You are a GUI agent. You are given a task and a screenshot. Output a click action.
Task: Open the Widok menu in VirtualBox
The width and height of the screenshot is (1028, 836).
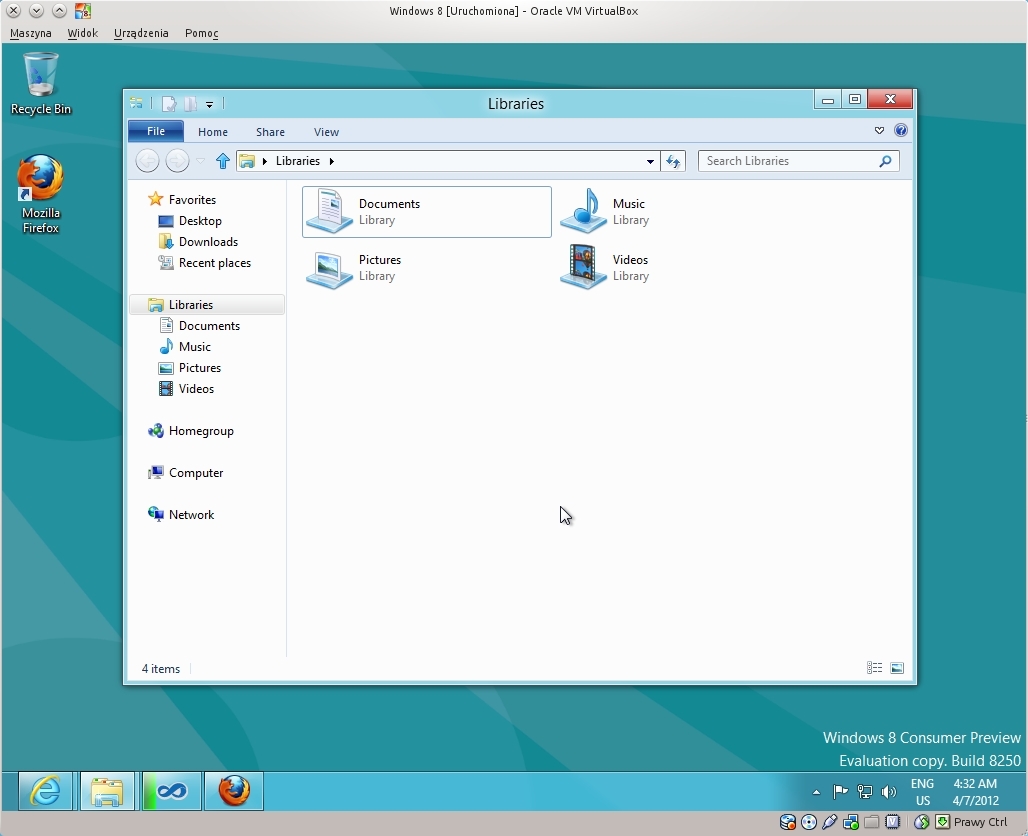point(83,33)
